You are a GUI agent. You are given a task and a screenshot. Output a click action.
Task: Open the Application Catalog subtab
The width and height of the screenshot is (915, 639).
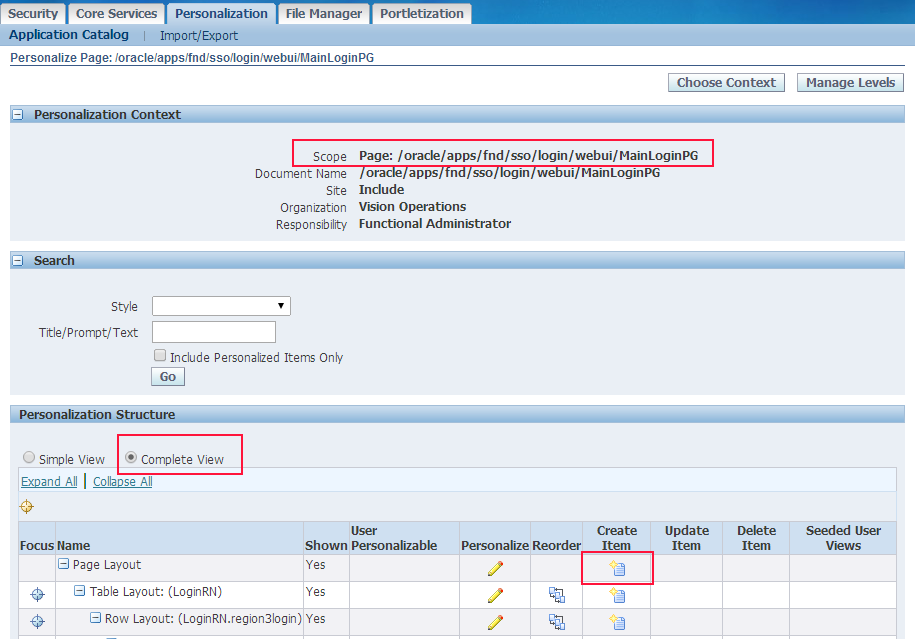(69, 35)
